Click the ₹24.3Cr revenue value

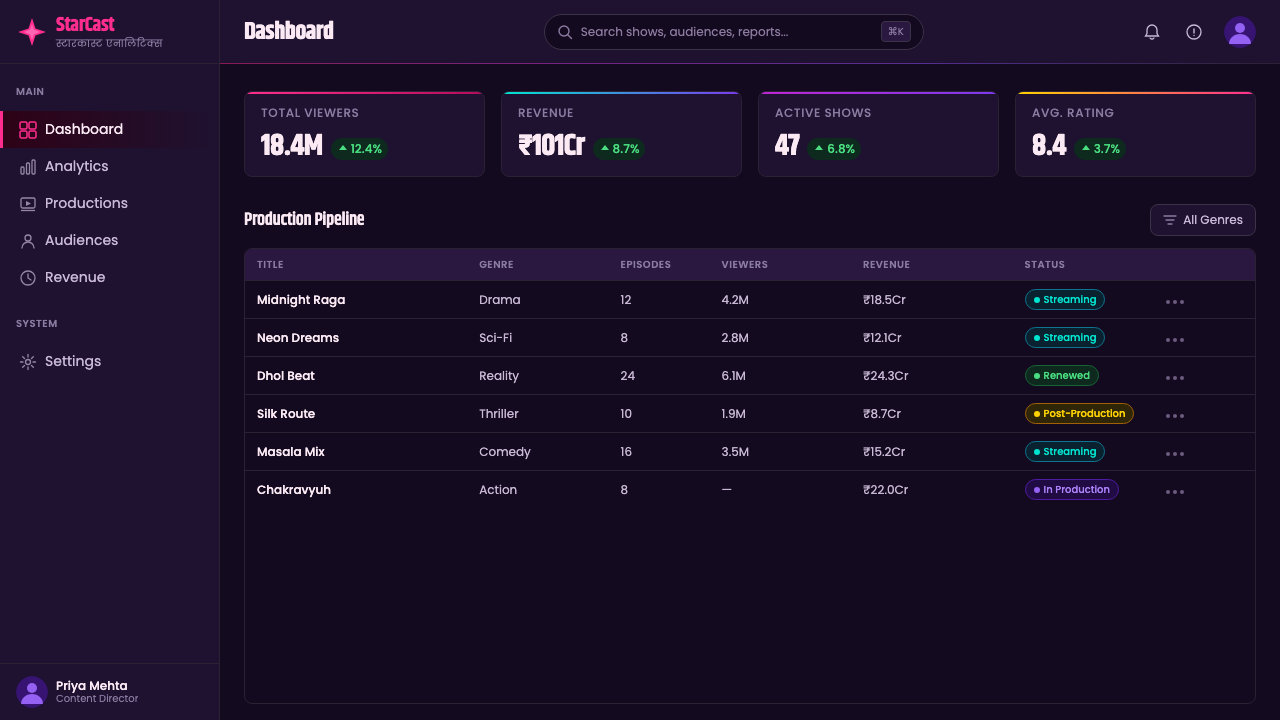[886, 376]
